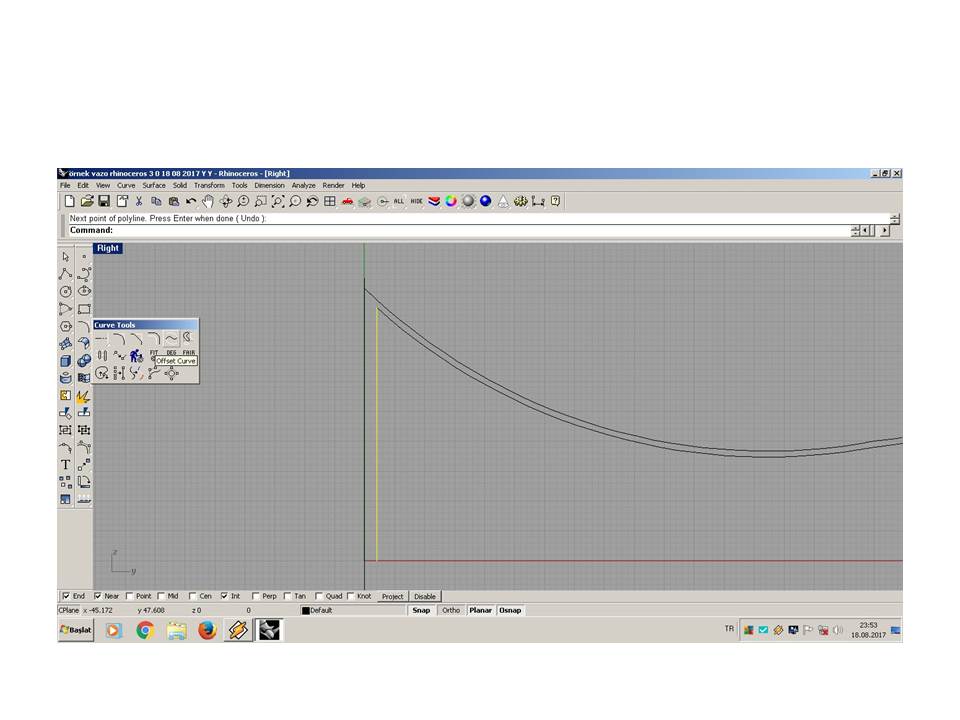This screenshot has width=960, height=720.
Task: Click the Zoom Window icon
Action: coord(261,201)
